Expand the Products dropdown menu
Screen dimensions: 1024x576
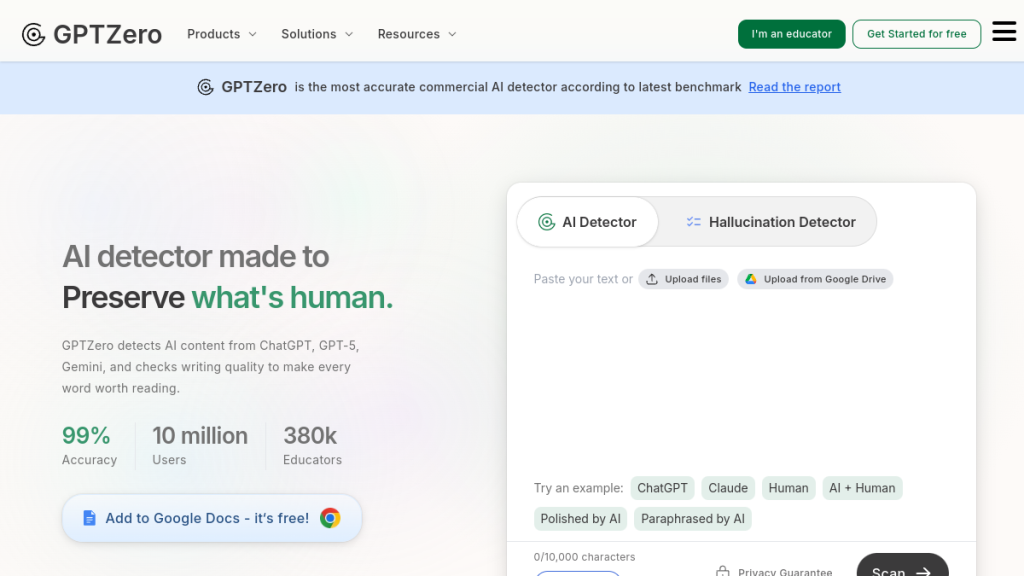click(221, 34)
